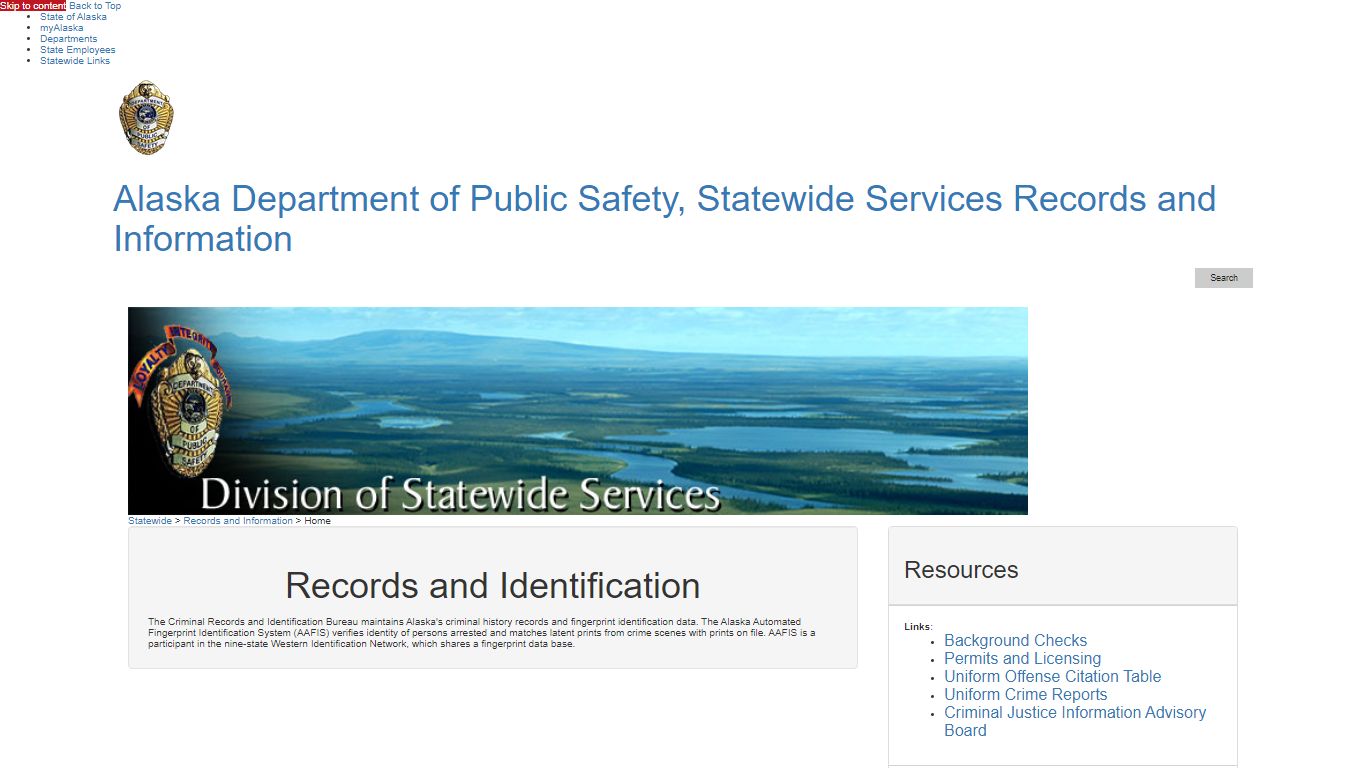
Task: Open the Uniform Crime Reports link
Action: click(x=1025, y=695)
